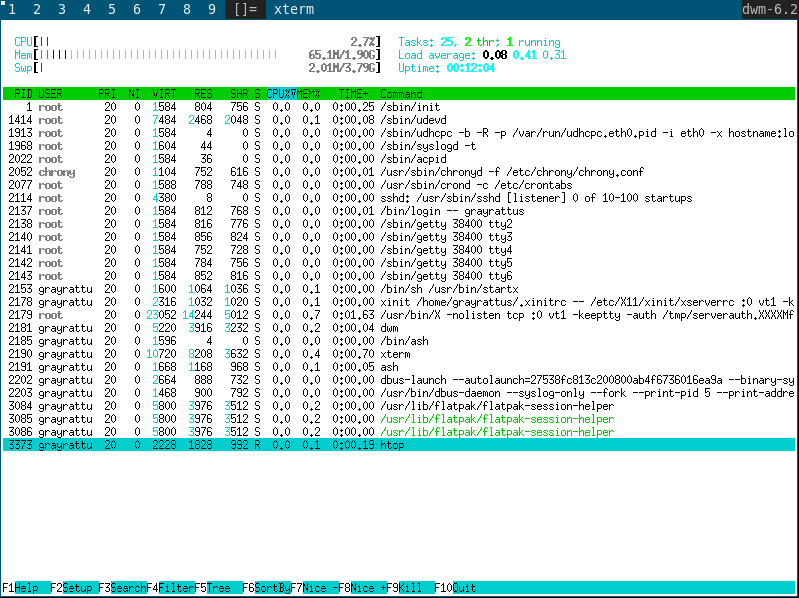799x598 pixels.
Task: Click F10 Quit to exit htop
Action: click(456, 588)
